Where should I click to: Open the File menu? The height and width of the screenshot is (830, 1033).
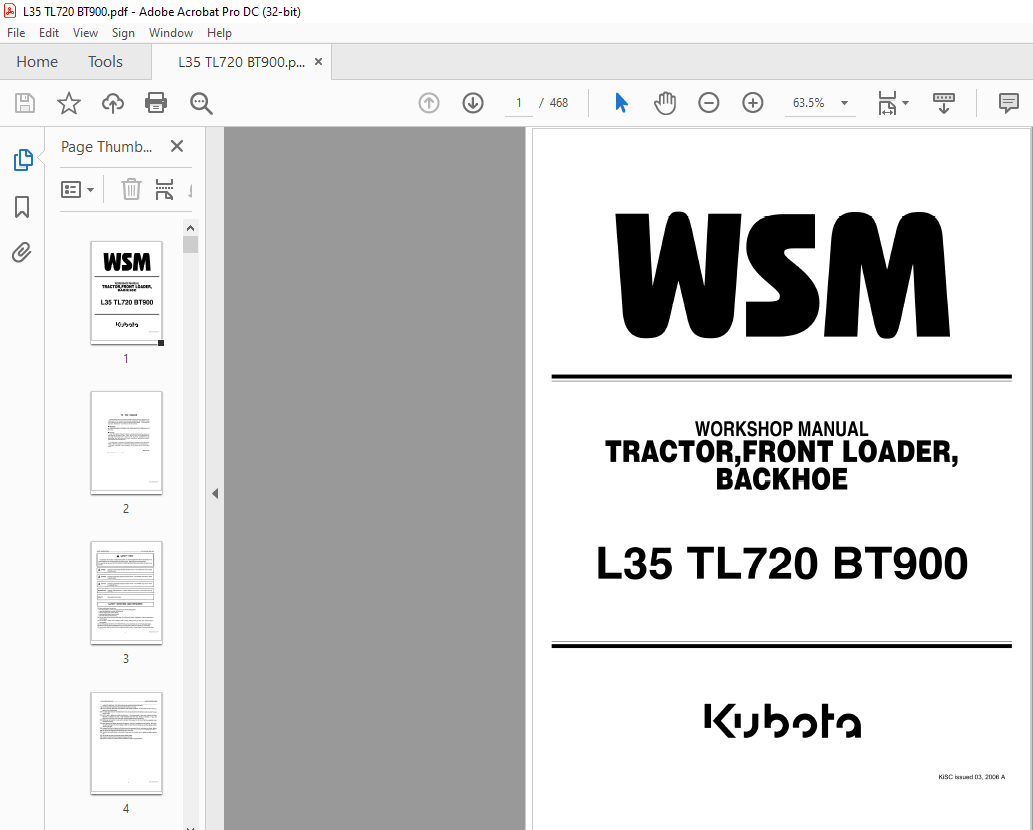(16, 33)
